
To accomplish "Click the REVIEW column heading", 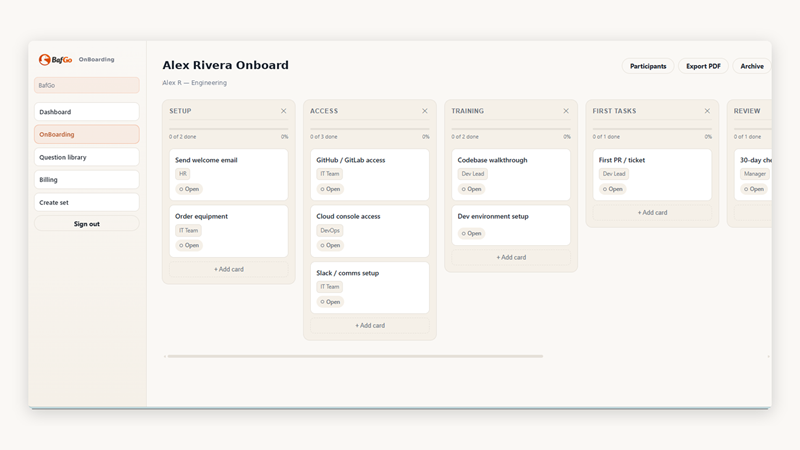I will click(747, 111).
